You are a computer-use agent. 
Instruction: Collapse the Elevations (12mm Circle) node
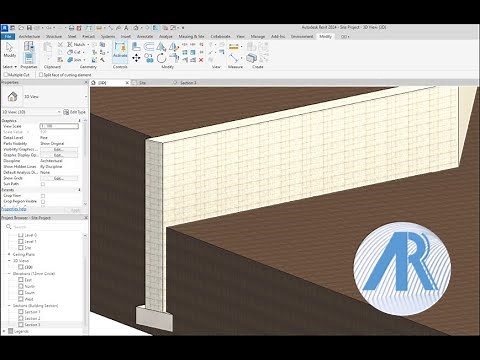9,274
